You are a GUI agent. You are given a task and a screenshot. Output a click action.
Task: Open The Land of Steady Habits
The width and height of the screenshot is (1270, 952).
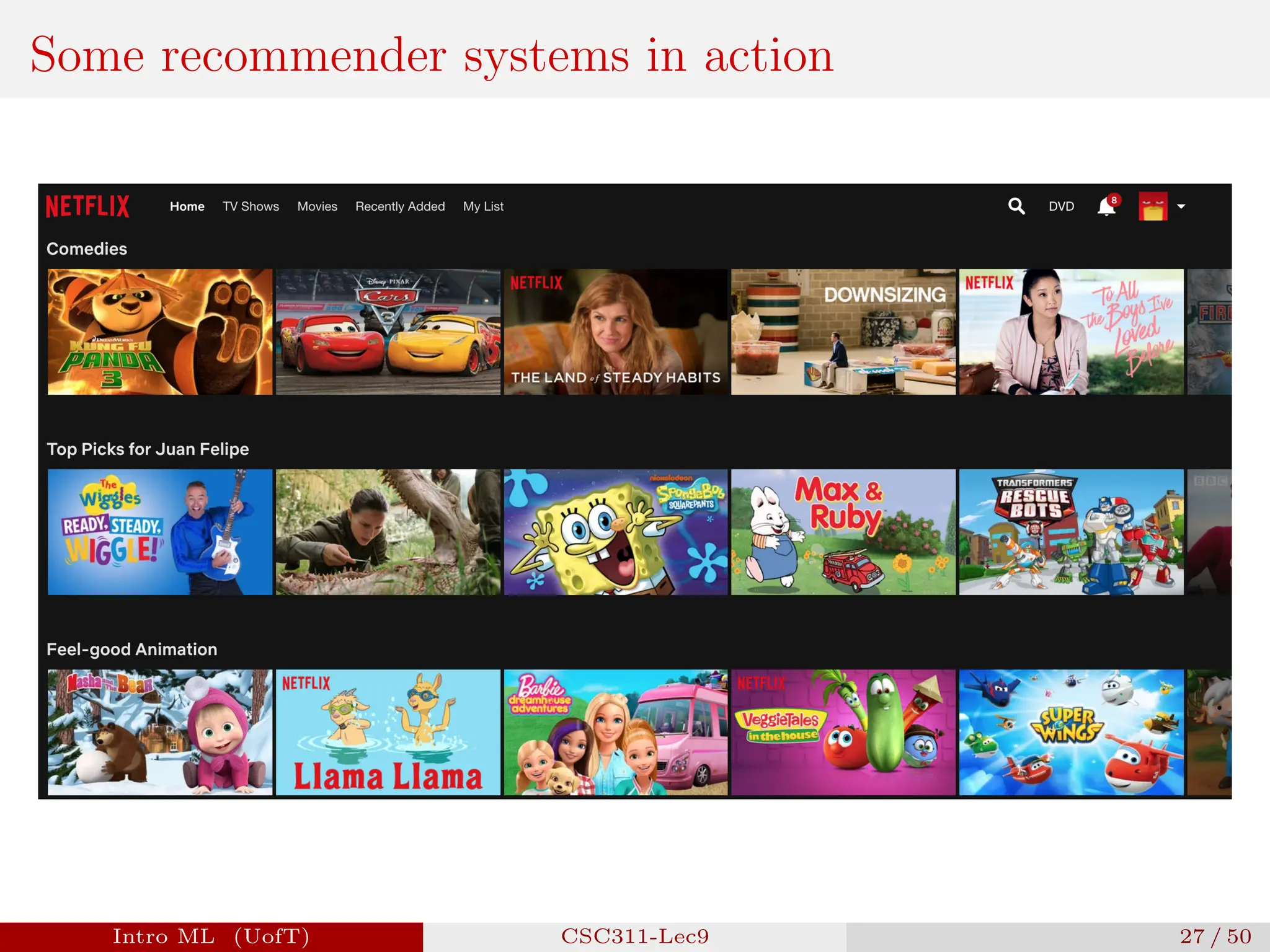click(616, 332)
